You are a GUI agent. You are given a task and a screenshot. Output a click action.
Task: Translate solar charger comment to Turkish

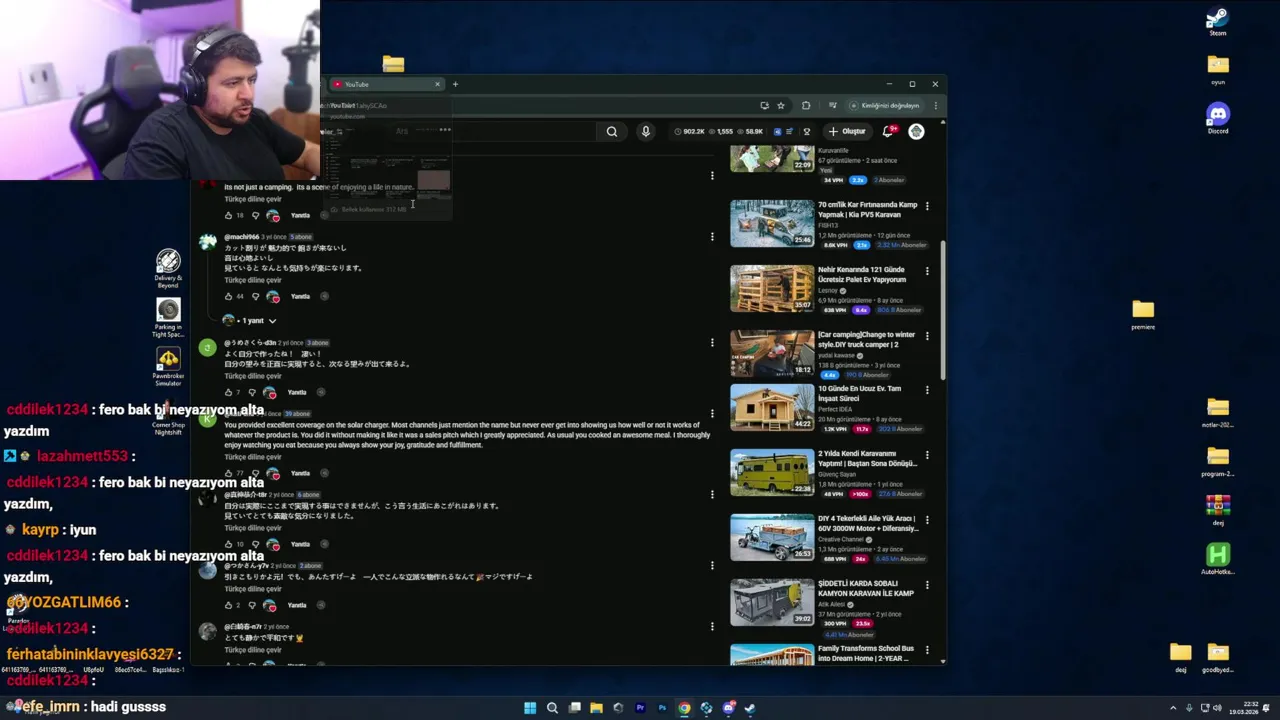pos(252,457)
